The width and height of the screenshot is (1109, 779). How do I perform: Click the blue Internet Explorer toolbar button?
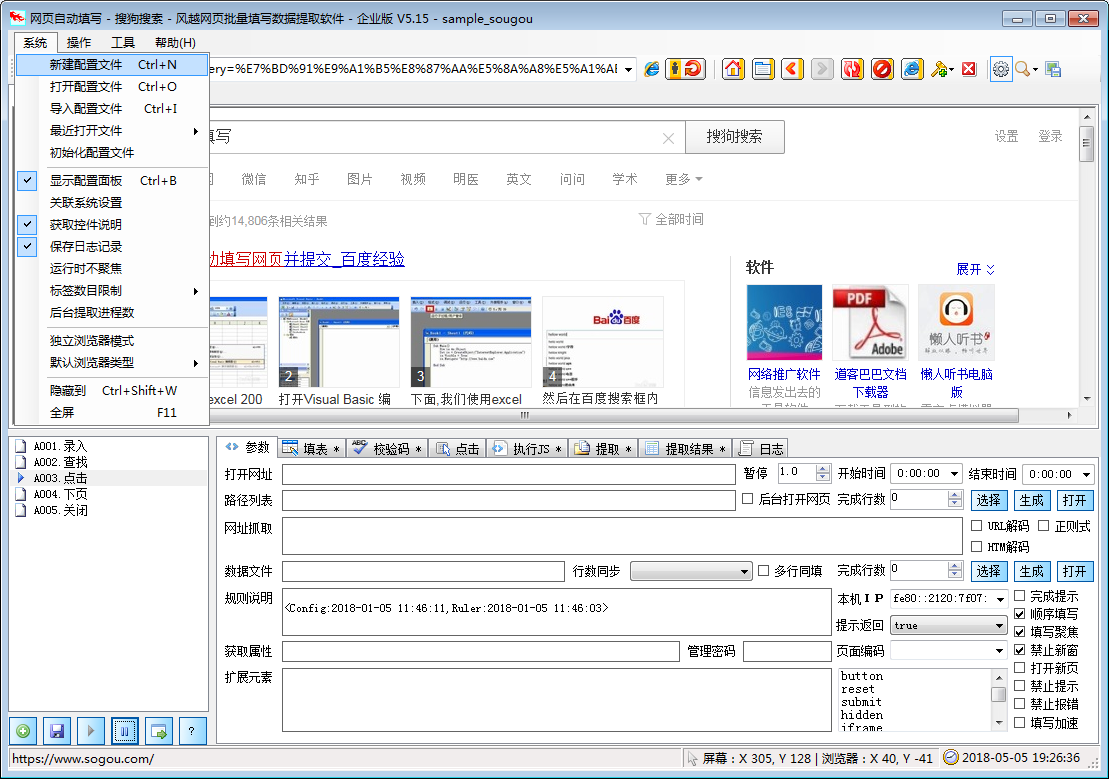click(x=912, y=69)
